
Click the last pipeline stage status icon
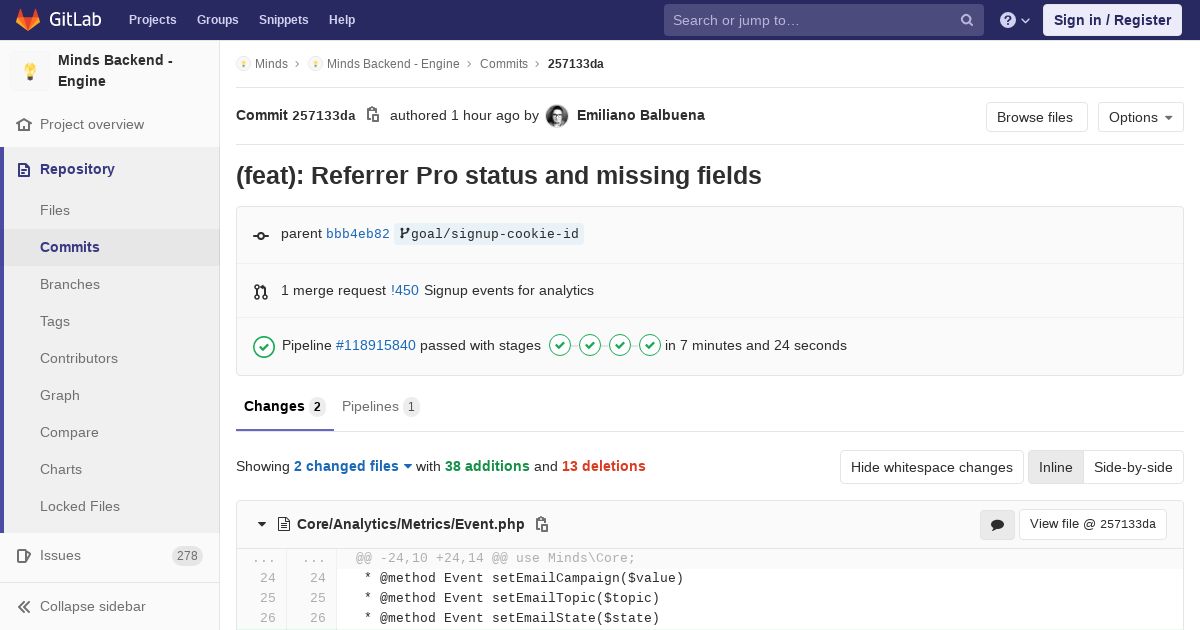point(650,345)
